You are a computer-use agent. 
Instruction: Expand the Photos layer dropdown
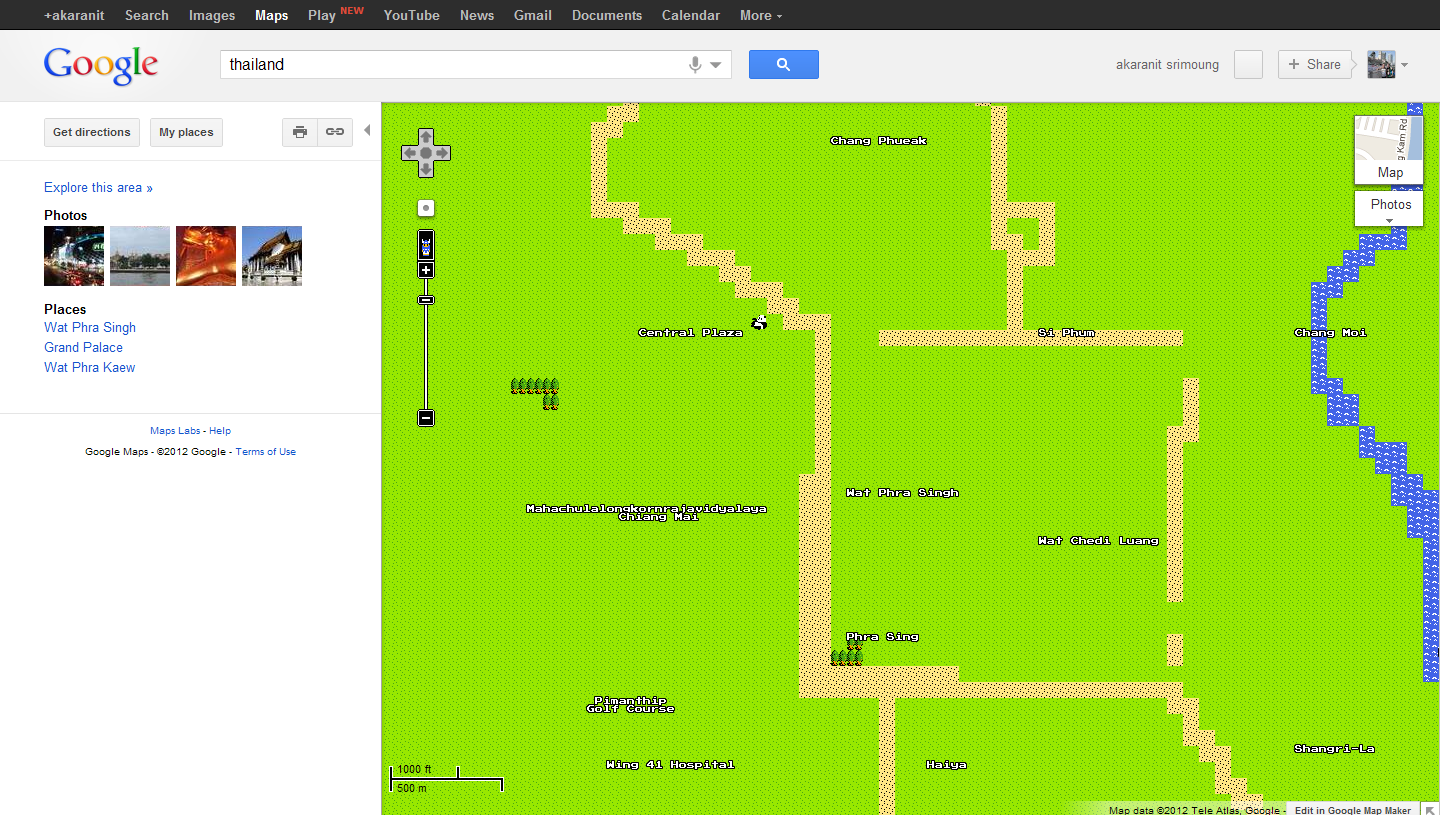click(1389, 209)
